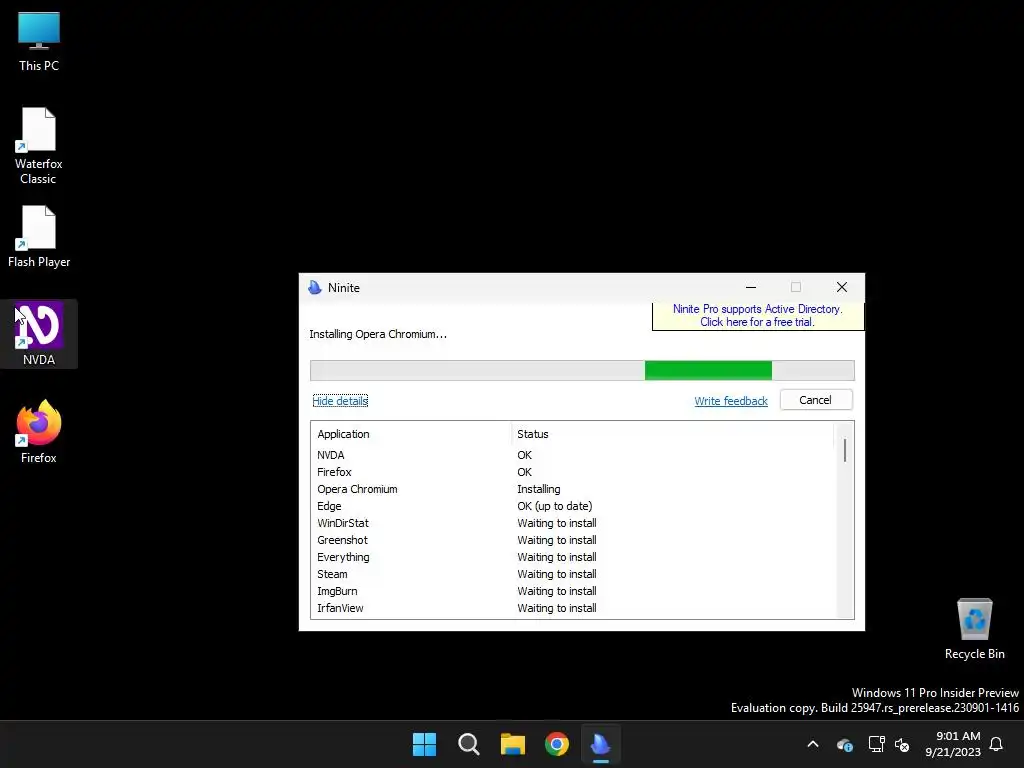The height and width of the screenshot is (768, 1024).
Task: Cancel the Ninite installation
Action: 816,400
